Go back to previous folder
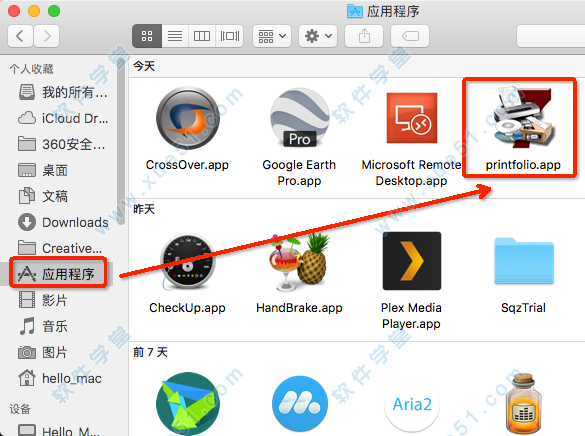Viewport: 585px width, 436px height. click(20, 36)
